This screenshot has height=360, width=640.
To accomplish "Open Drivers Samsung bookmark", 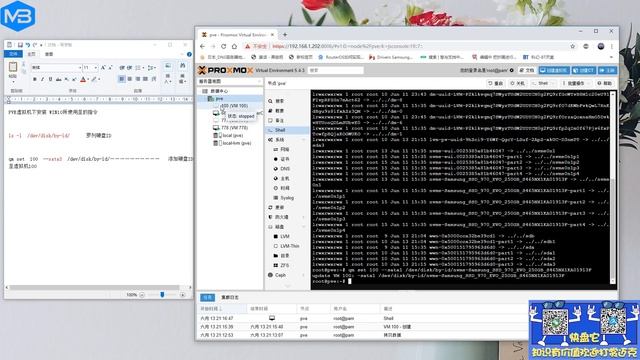I will 391,57.
